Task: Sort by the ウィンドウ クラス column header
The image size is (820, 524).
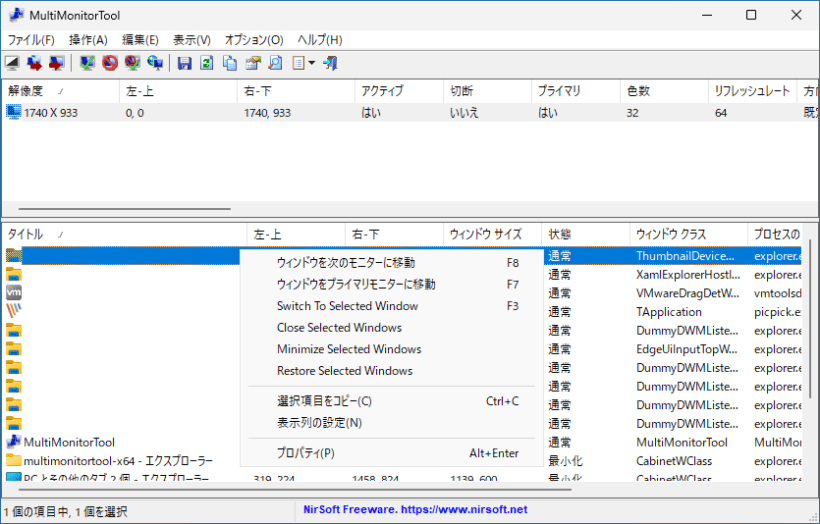Action: 689,234
